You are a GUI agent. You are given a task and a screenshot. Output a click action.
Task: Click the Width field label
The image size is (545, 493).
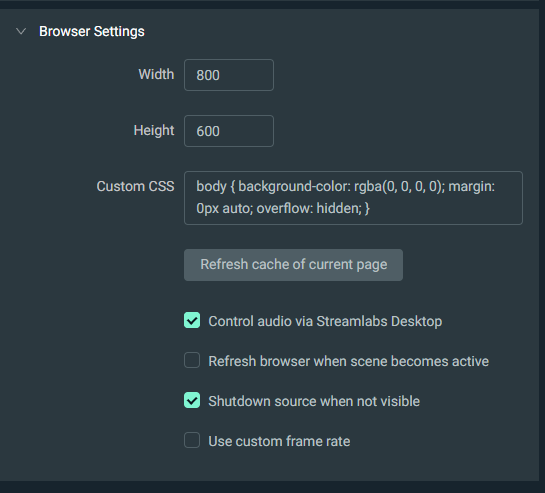pyautogui.click(x=156, y=74)
